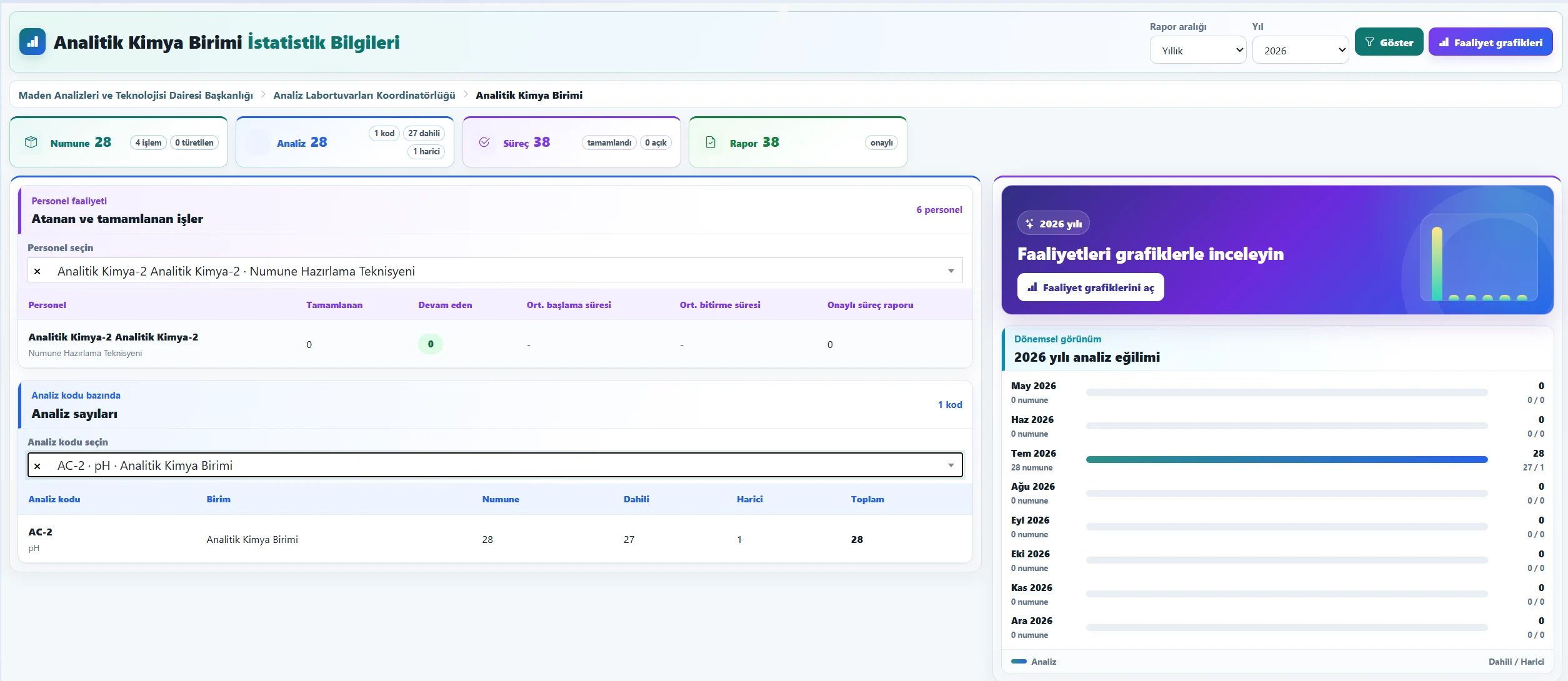Click the tamamlandı badge
Viewport: 1568px width, 681px height.
(x=609, y=142)
